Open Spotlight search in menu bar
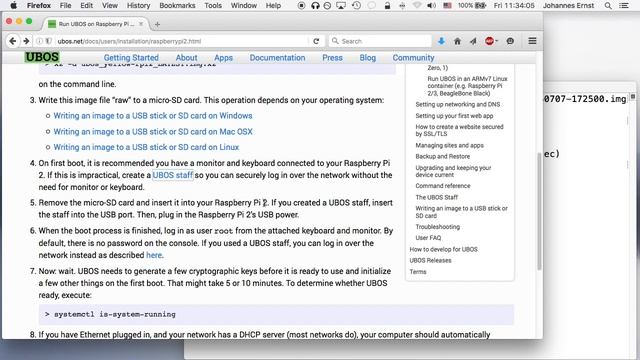 pyautogui.click(x=608, y=6)
